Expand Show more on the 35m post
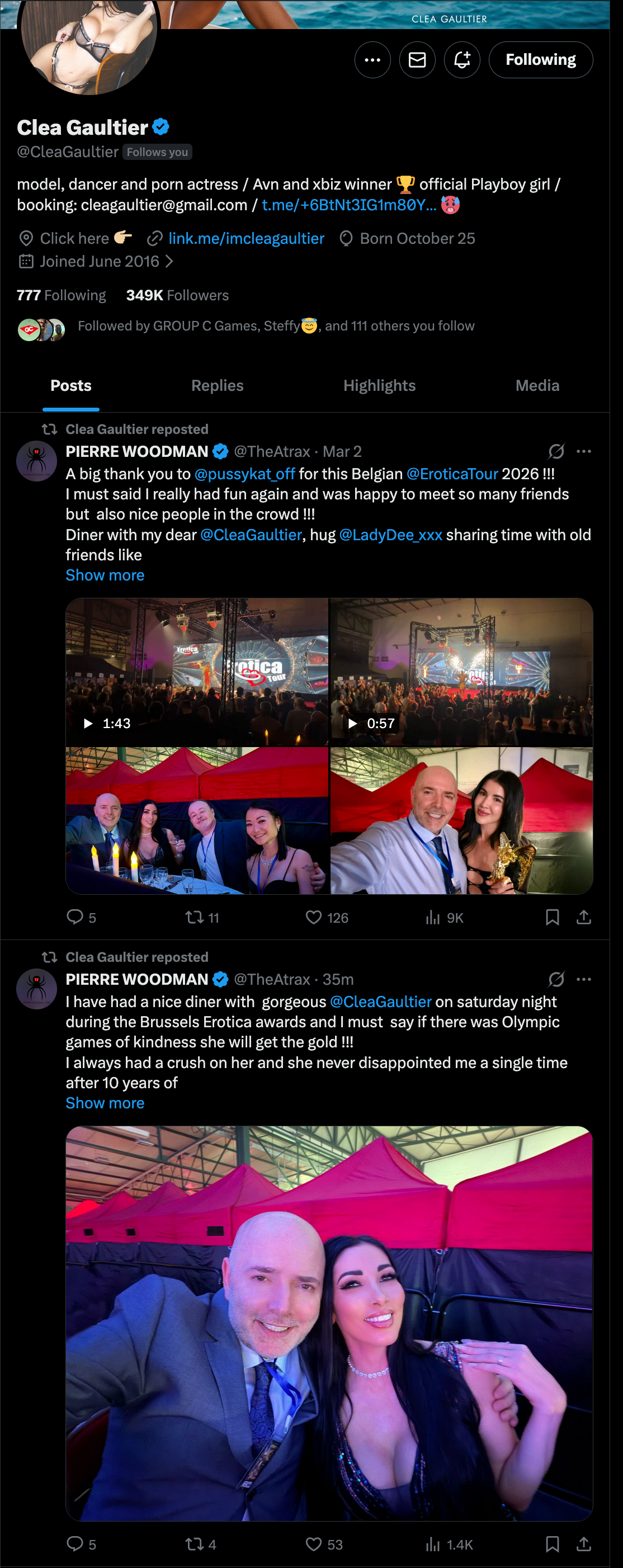This screenshot has height=1568, width=623. pyautogui.click(x=105, y=1103)
